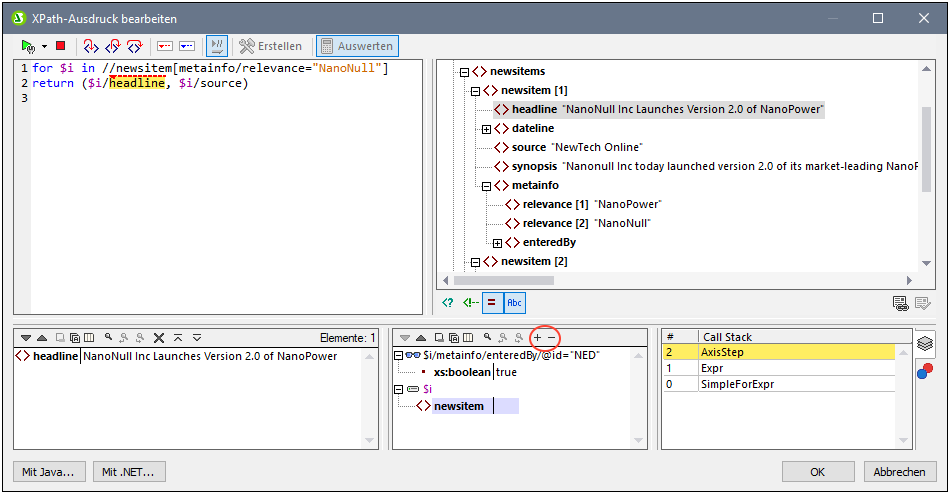The height and width of the screenshot is (494, 950).
Task: Expand the enteredBy tree node
Action: tap(498, 243)
